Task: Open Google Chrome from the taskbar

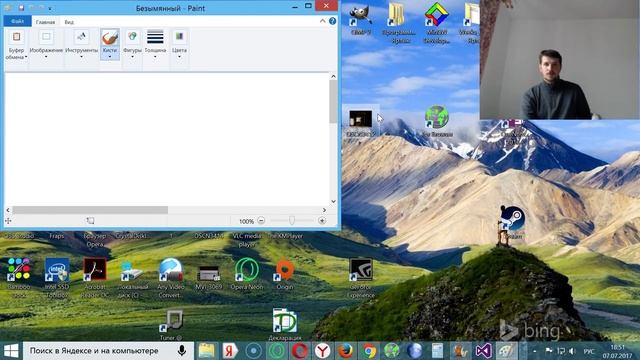Action: (369, 351)
